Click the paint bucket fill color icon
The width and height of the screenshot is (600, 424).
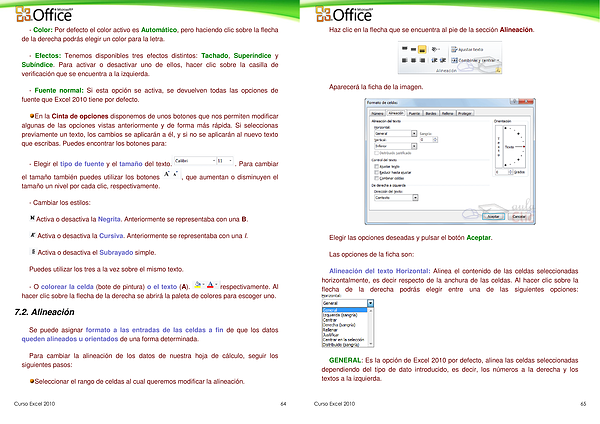(197, 285)
